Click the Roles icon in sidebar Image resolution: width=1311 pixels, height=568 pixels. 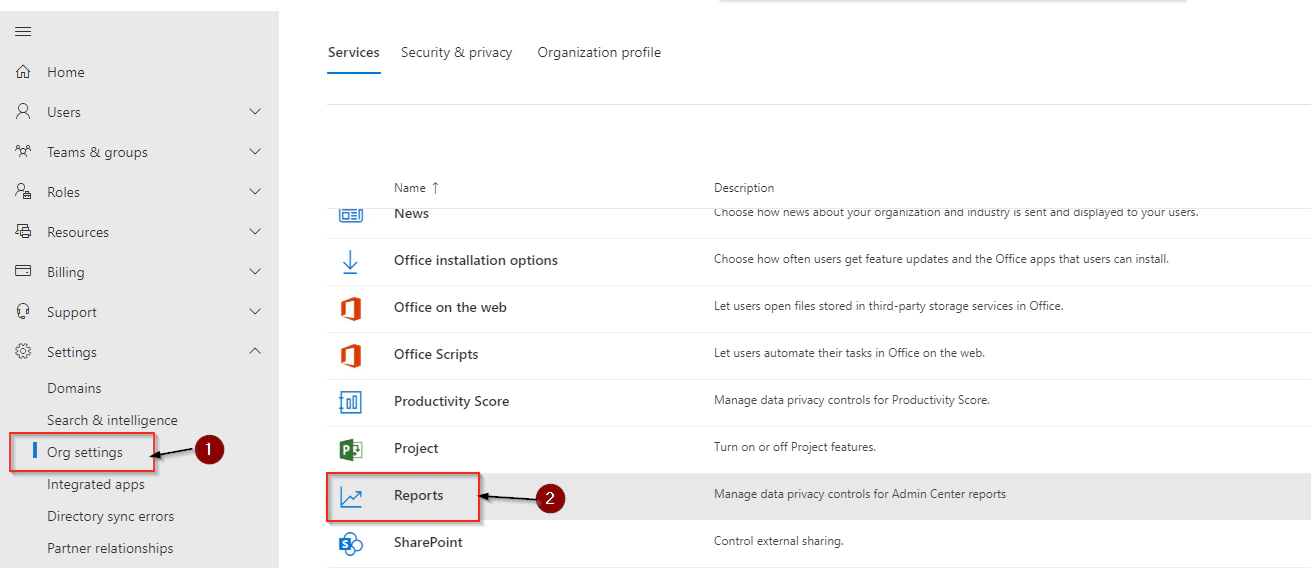pos(23,192)
